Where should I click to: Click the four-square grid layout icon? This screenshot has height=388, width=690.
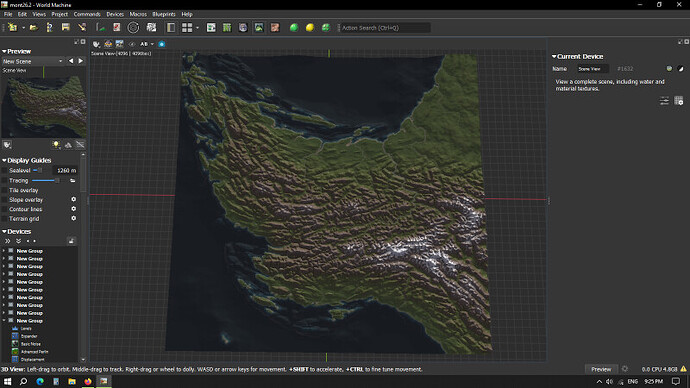click(187, 27)
